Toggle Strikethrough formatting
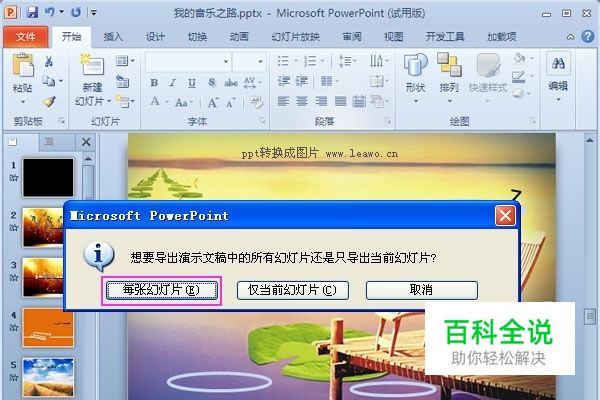Image resolution: width=600 pixels, height=400 pixels. coord(231,83)
